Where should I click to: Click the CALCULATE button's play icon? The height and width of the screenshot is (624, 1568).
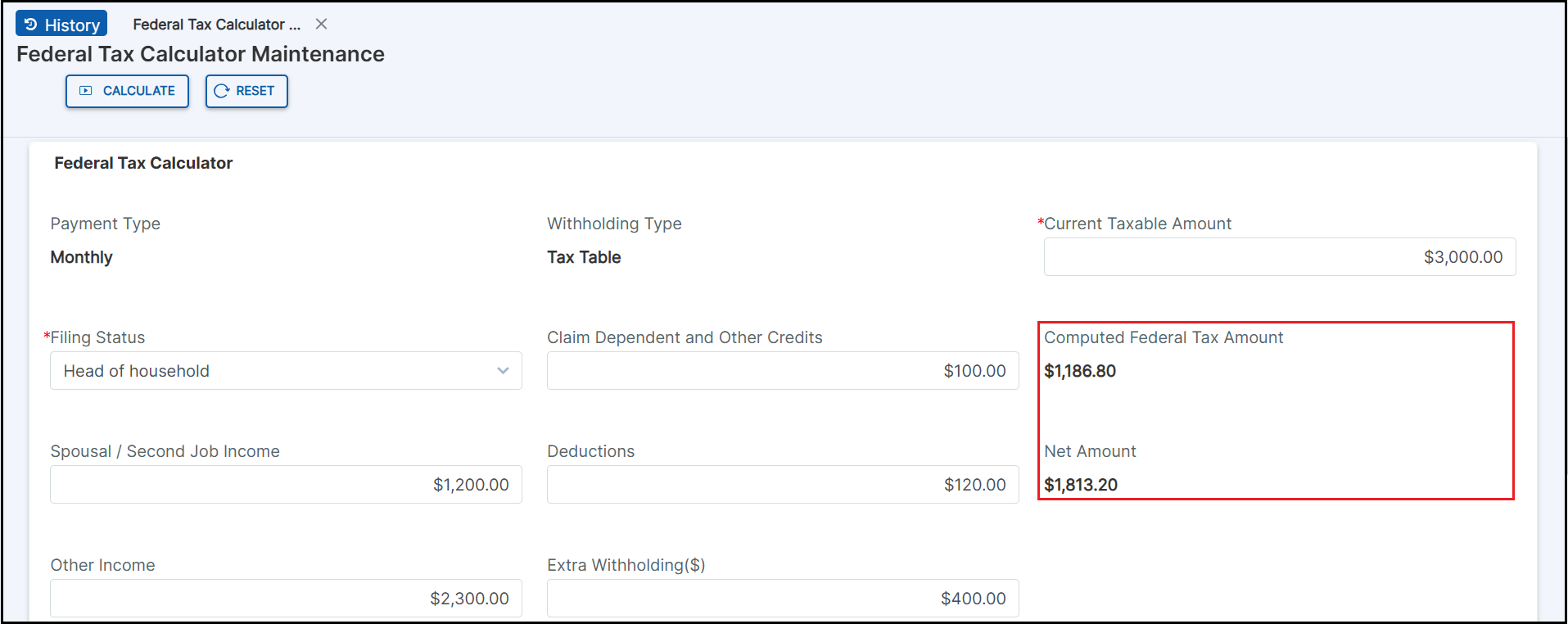86,91
